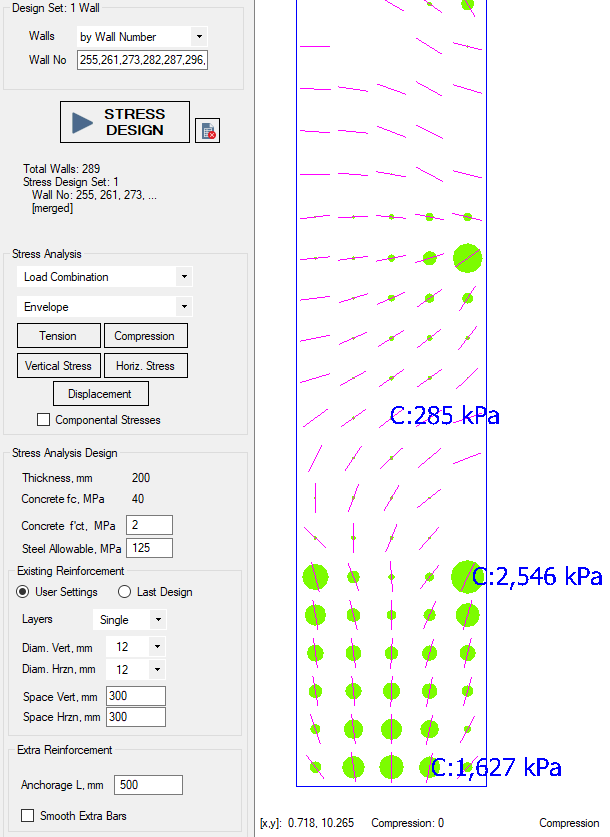Display Horiz. Stress results

[145, 366]
